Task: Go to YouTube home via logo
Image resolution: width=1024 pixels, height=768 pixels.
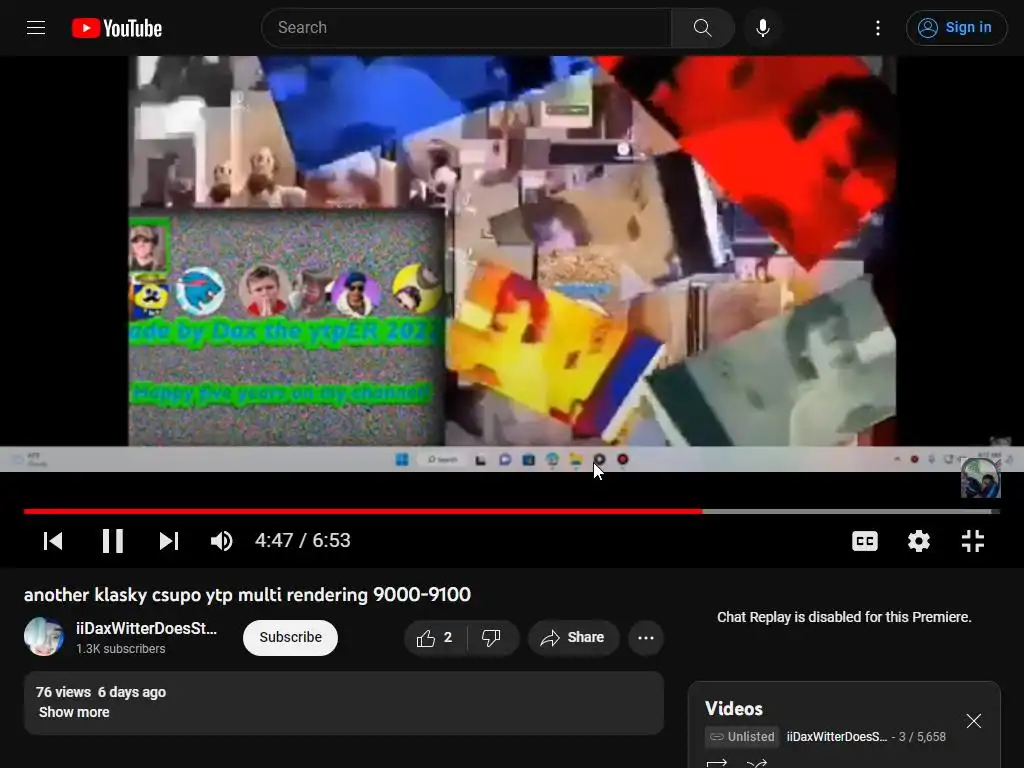Action: coord(117,28)
